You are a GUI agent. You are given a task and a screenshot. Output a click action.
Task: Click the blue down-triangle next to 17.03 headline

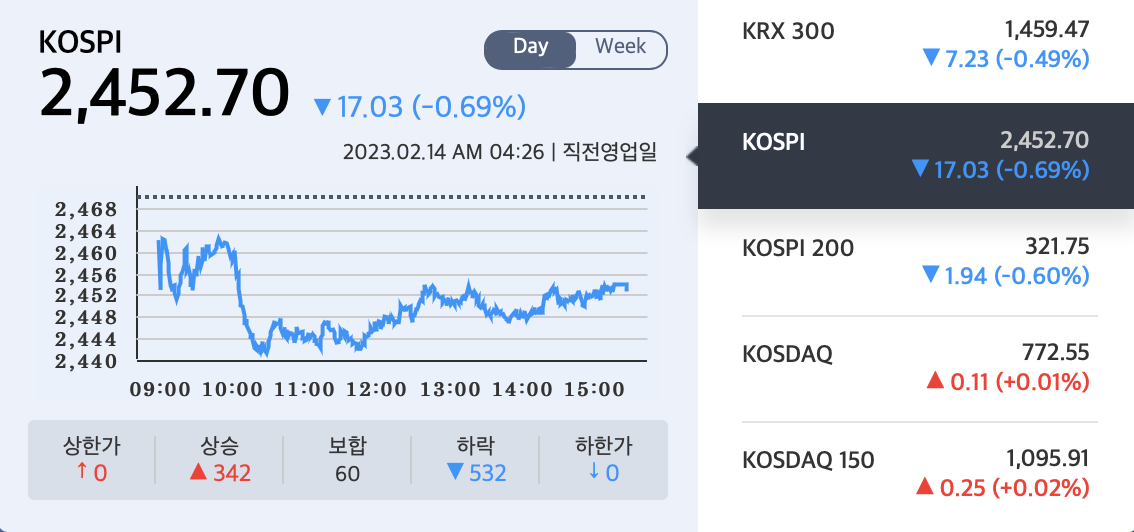(322, 106)
